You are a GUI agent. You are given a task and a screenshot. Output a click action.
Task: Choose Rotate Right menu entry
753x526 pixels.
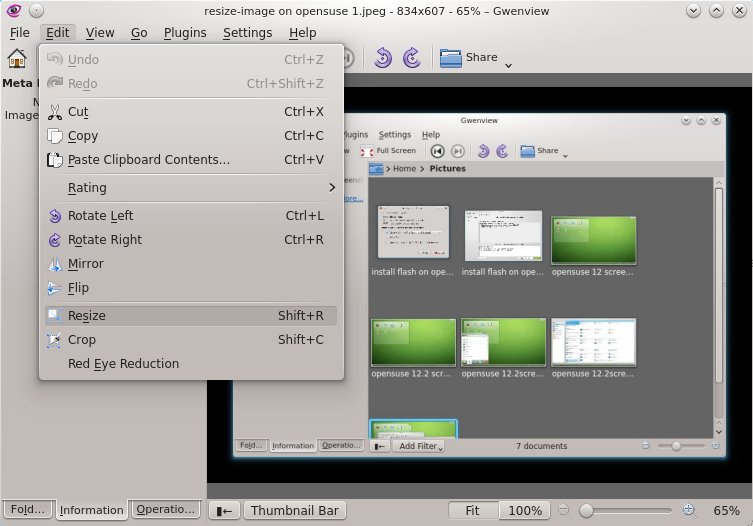click(x=191, y=240)
